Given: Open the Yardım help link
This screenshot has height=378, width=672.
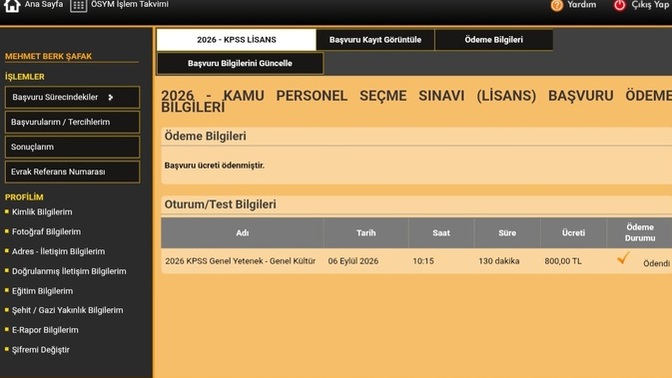Looking at the screenshot, I should [582, 5].
